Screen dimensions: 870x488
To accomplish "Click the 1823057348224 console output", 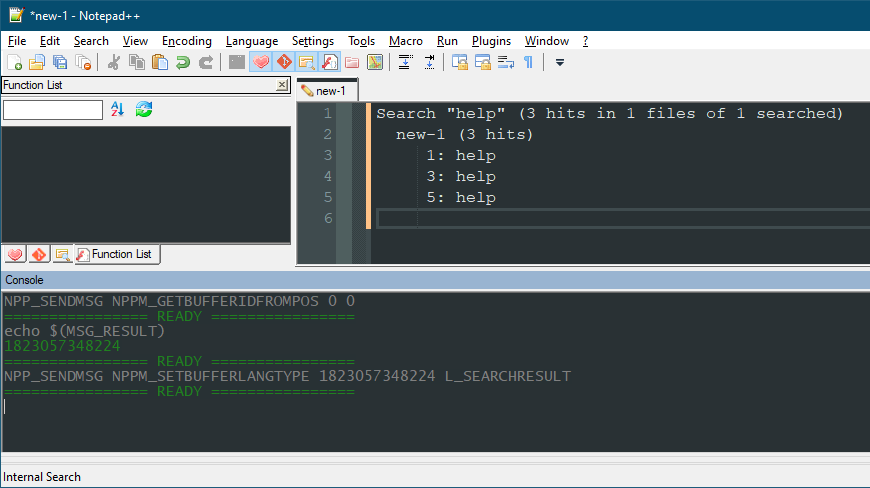I will click(x=62, y=346).
